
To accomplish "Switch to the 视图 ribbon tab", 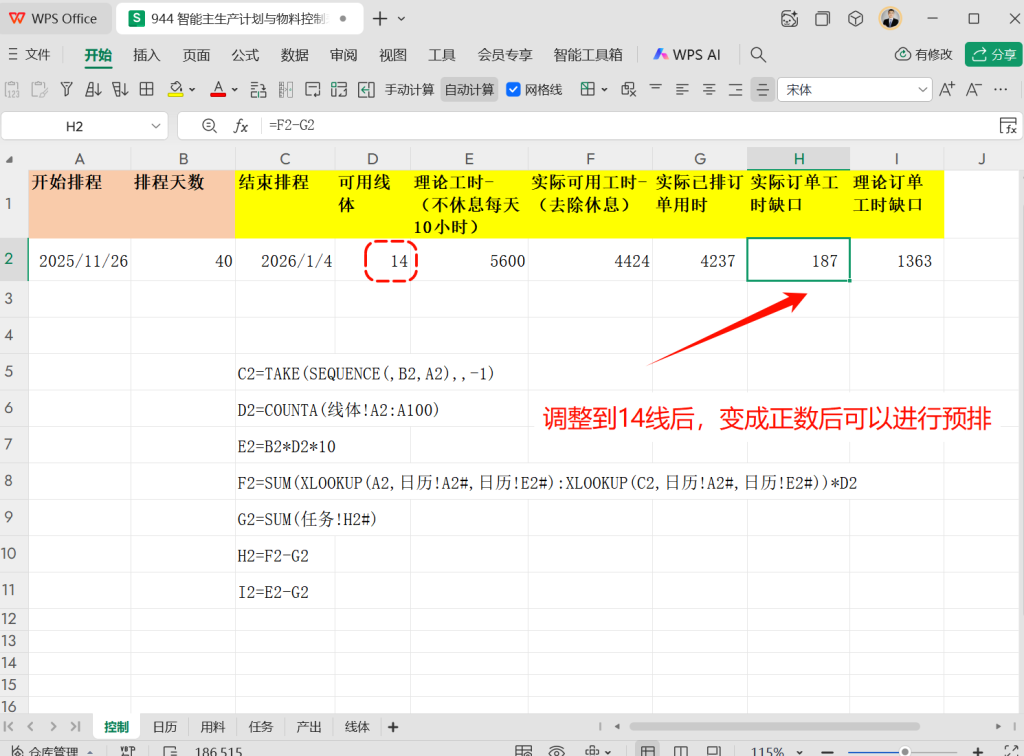I will click(x=392, y=55).
